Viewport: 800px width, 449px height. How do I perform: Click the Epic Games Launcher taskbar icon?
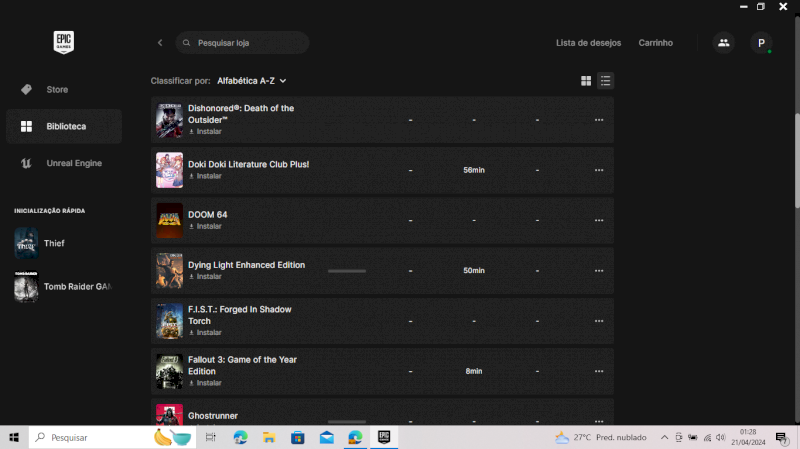(x=384, y=437)
